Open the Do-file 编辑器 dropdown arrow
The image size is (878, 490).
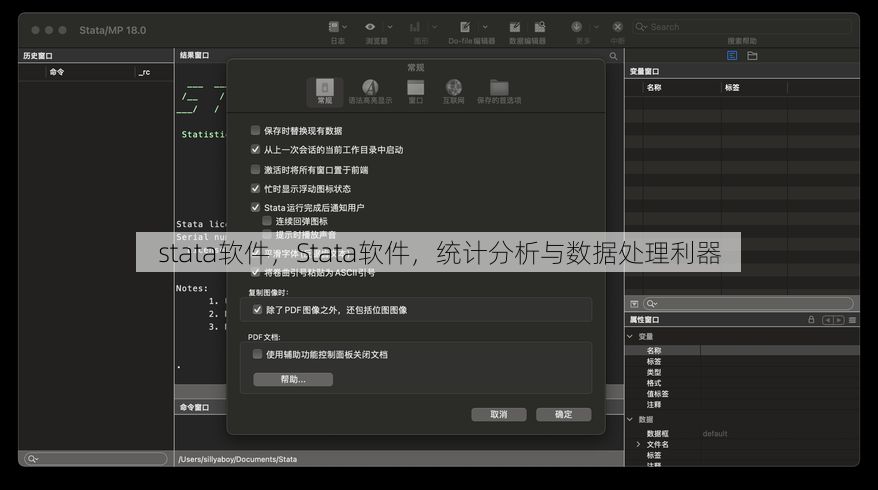tap(485, 27)
